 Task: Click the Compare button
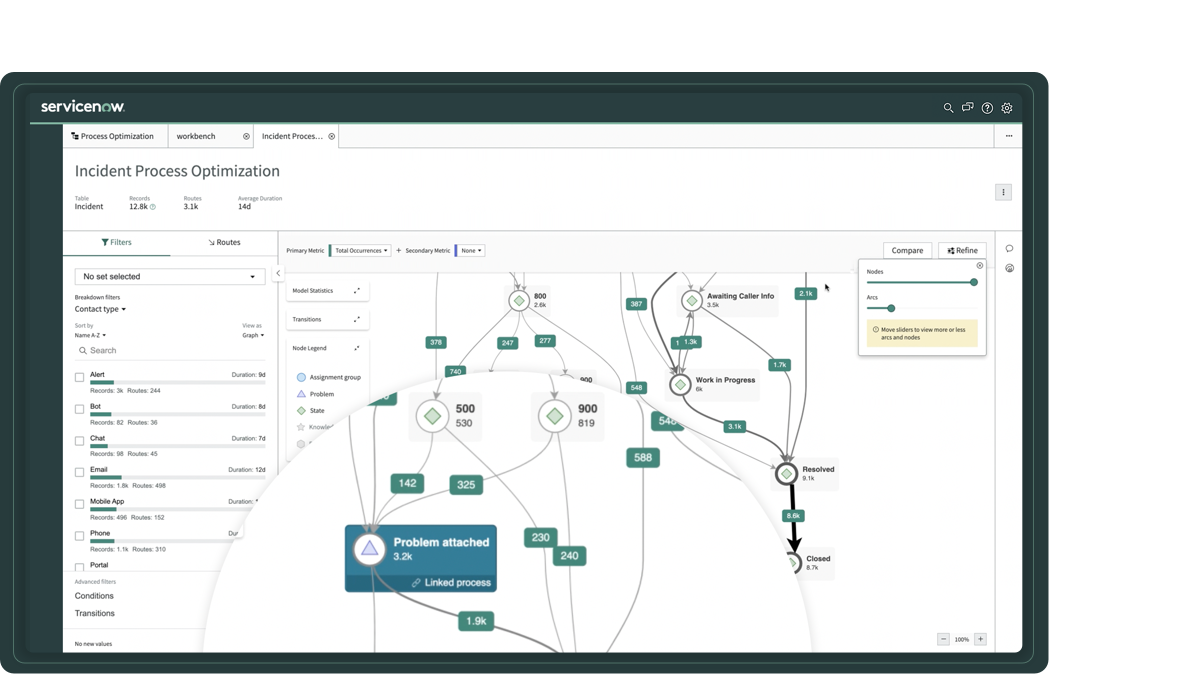(x=907, y=251)
